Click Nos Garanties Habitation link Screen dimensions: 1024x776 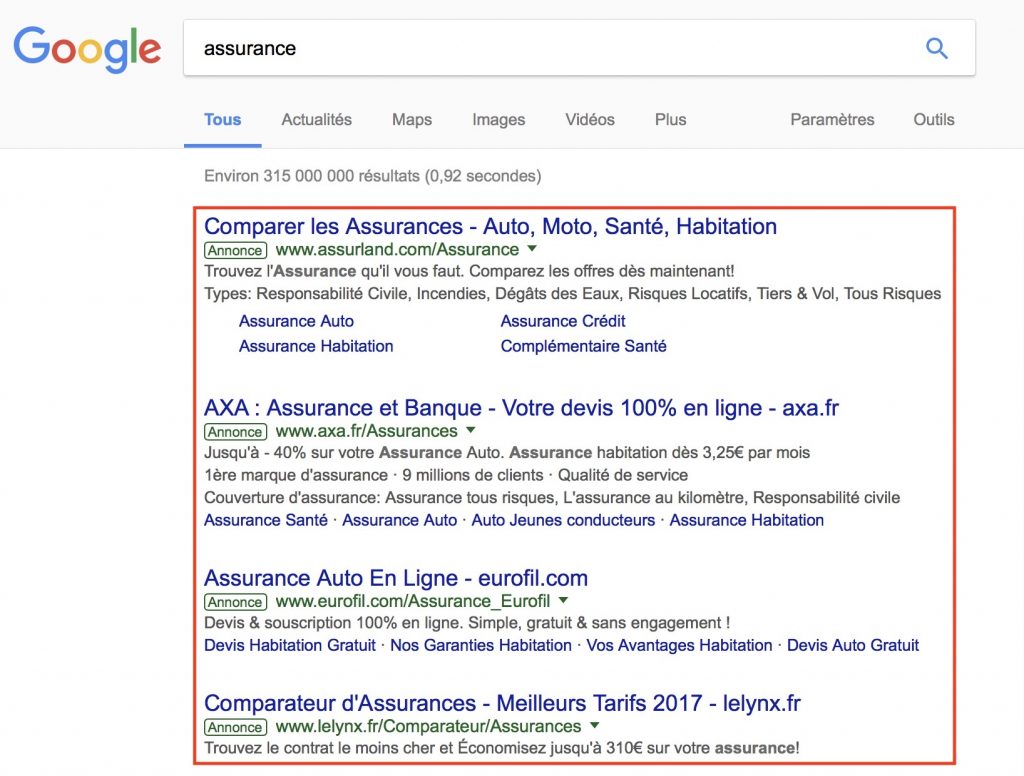point(481,645)
